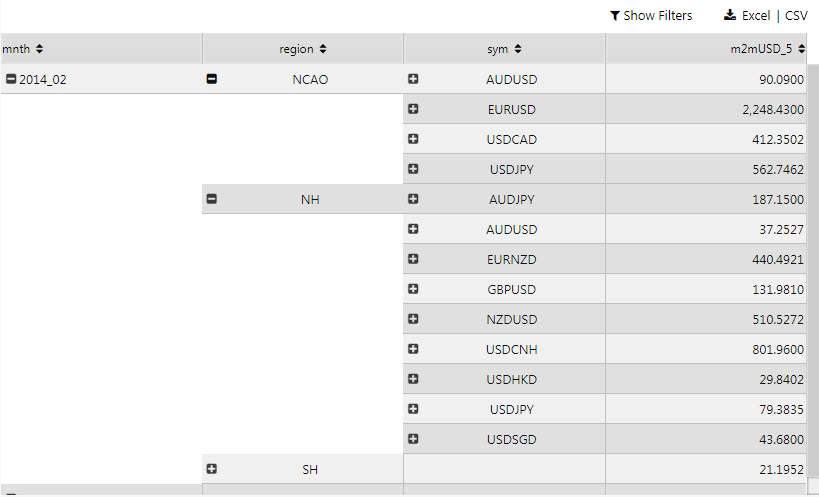Image resolution: width=819 pixels, height=497 pixels.
Task: Click the GBPUSD symbol cell
Action: pyautogui.click(x=511, y=289)
